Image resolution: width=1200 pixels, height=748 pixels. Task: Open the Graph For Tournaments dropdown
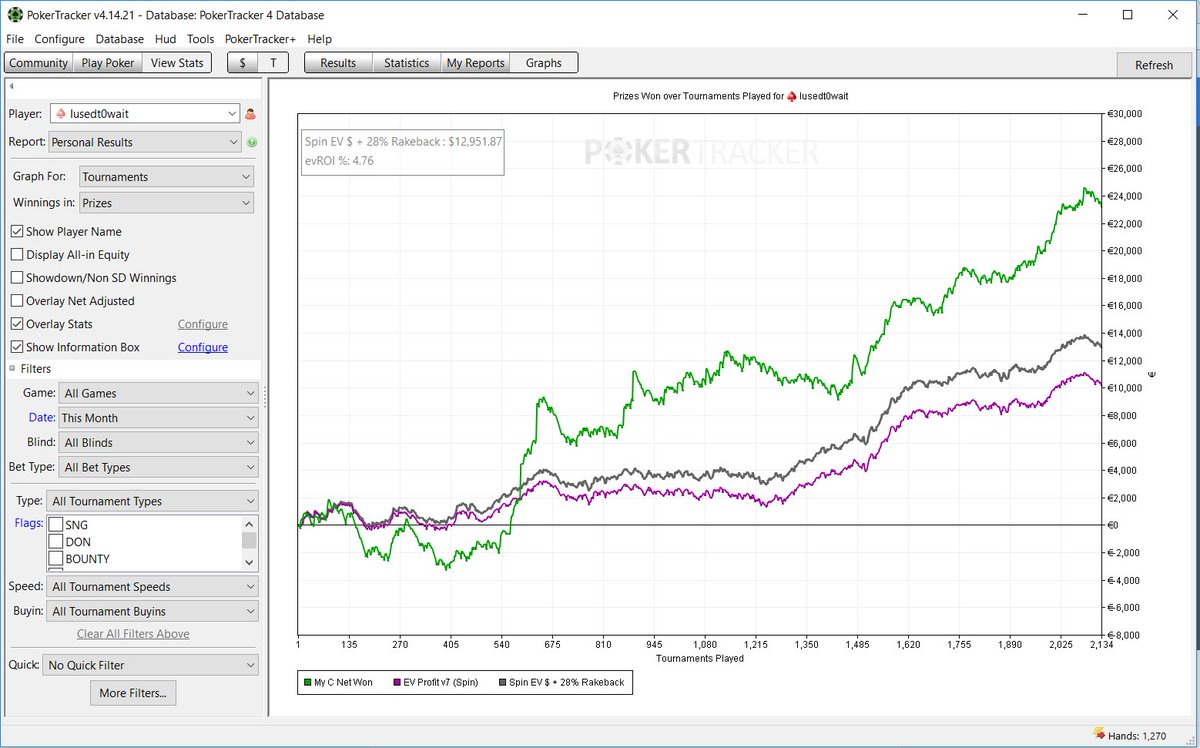click(166, 177)
